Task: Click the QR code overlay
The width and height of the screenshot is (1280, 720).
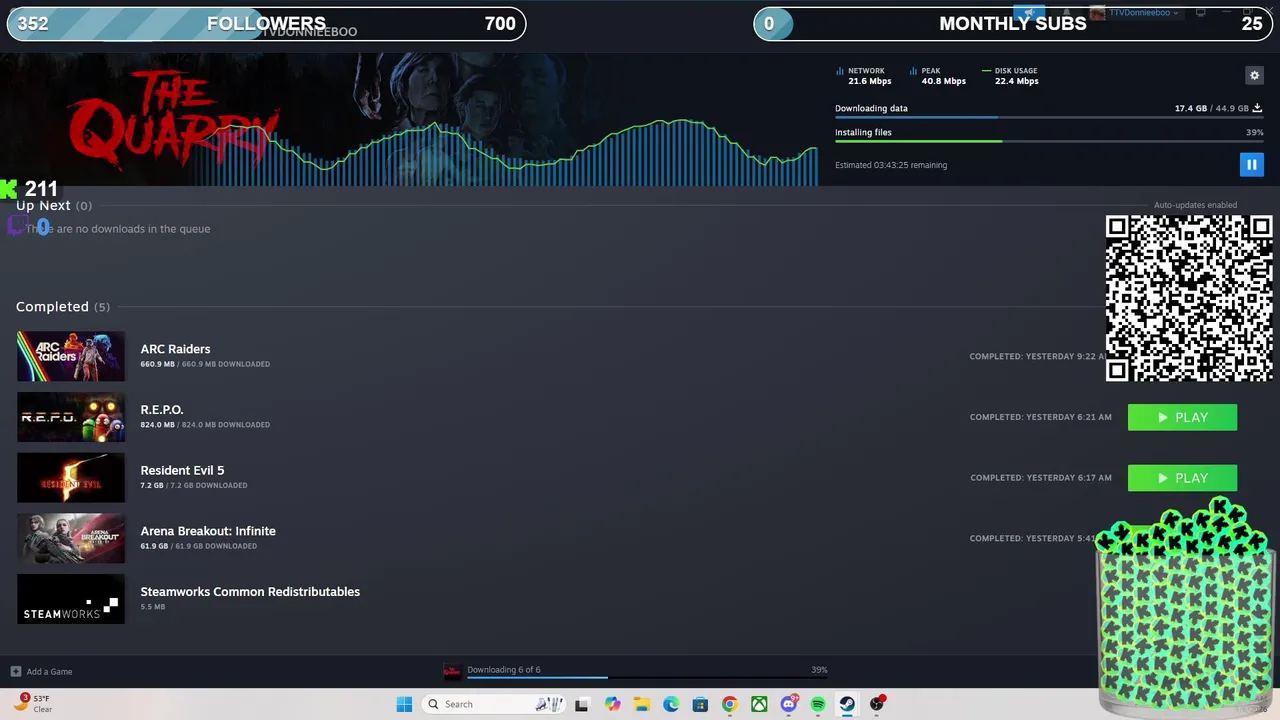Action: (1189, 298)
